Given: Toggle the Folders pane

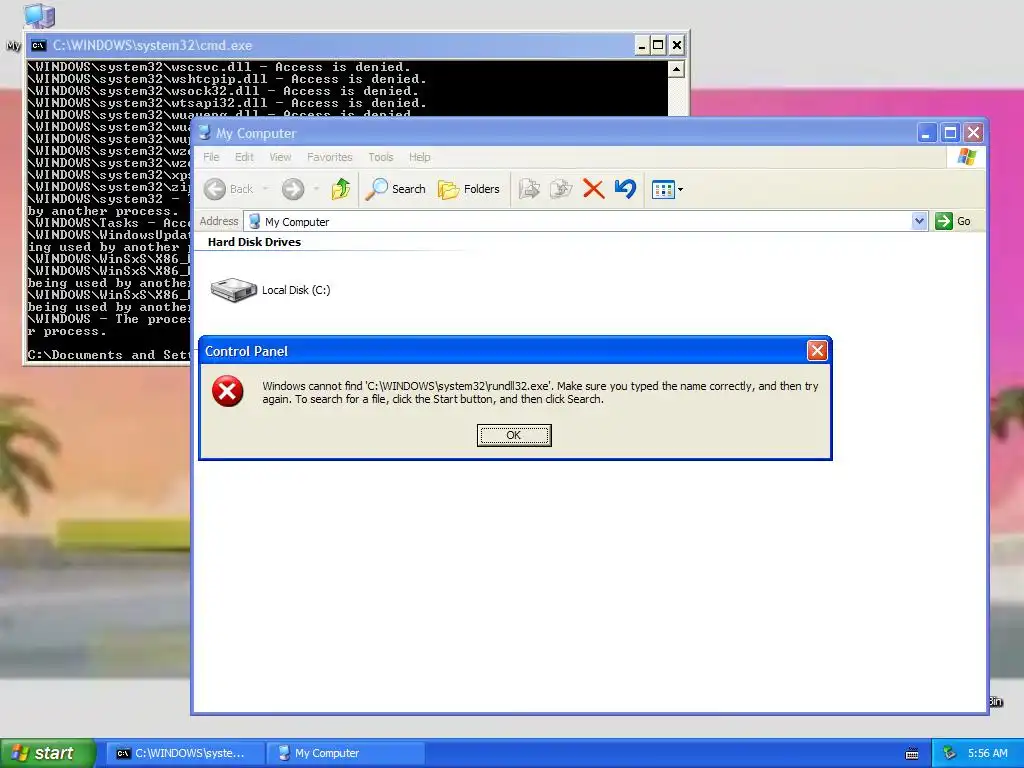Looking at the screenshot, I should (469, 189).
